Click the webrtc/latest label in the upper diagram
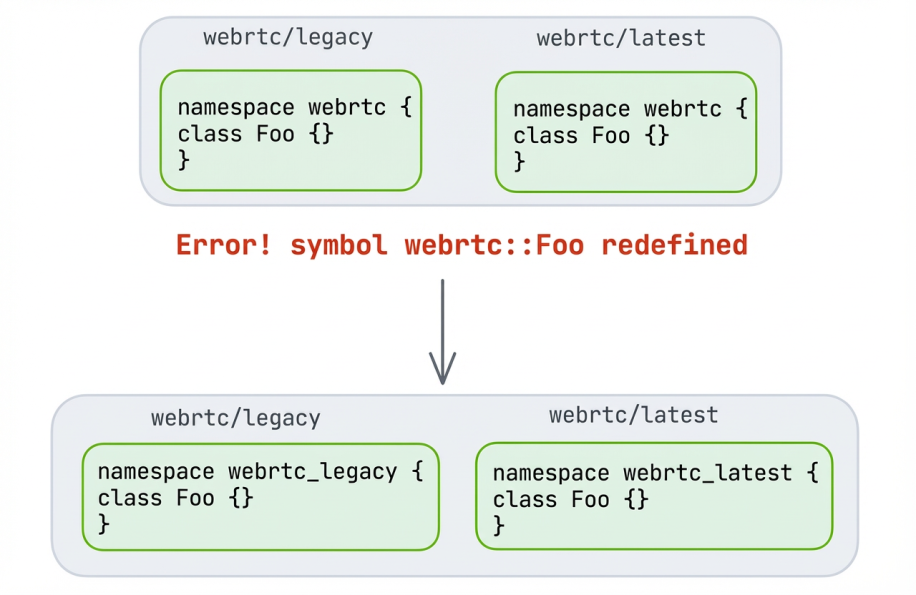The image size is (916, 595). click(x=621, y=39)
